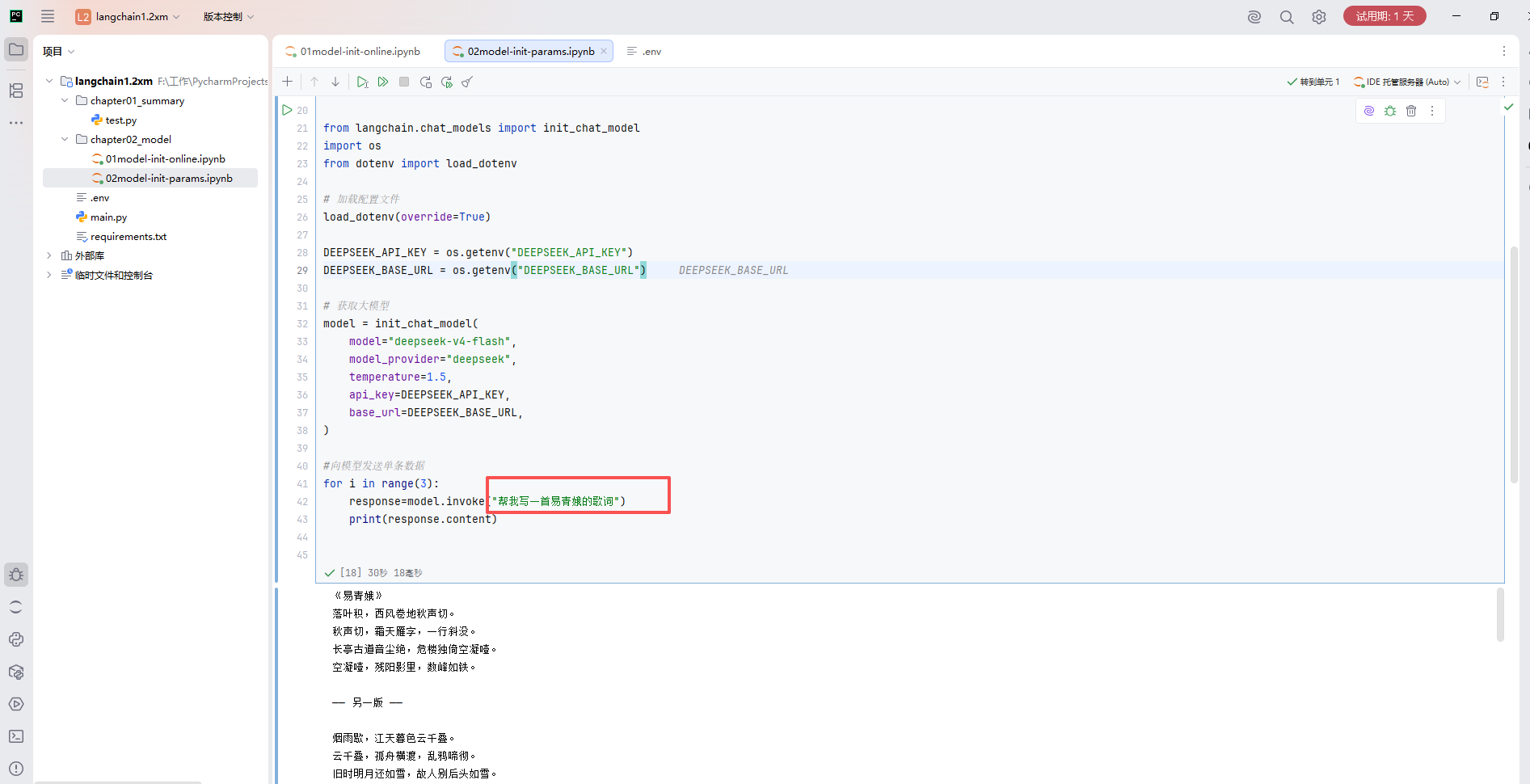
Task: Open the langchain1.2xm project dropdown
Action: point(128,16)
